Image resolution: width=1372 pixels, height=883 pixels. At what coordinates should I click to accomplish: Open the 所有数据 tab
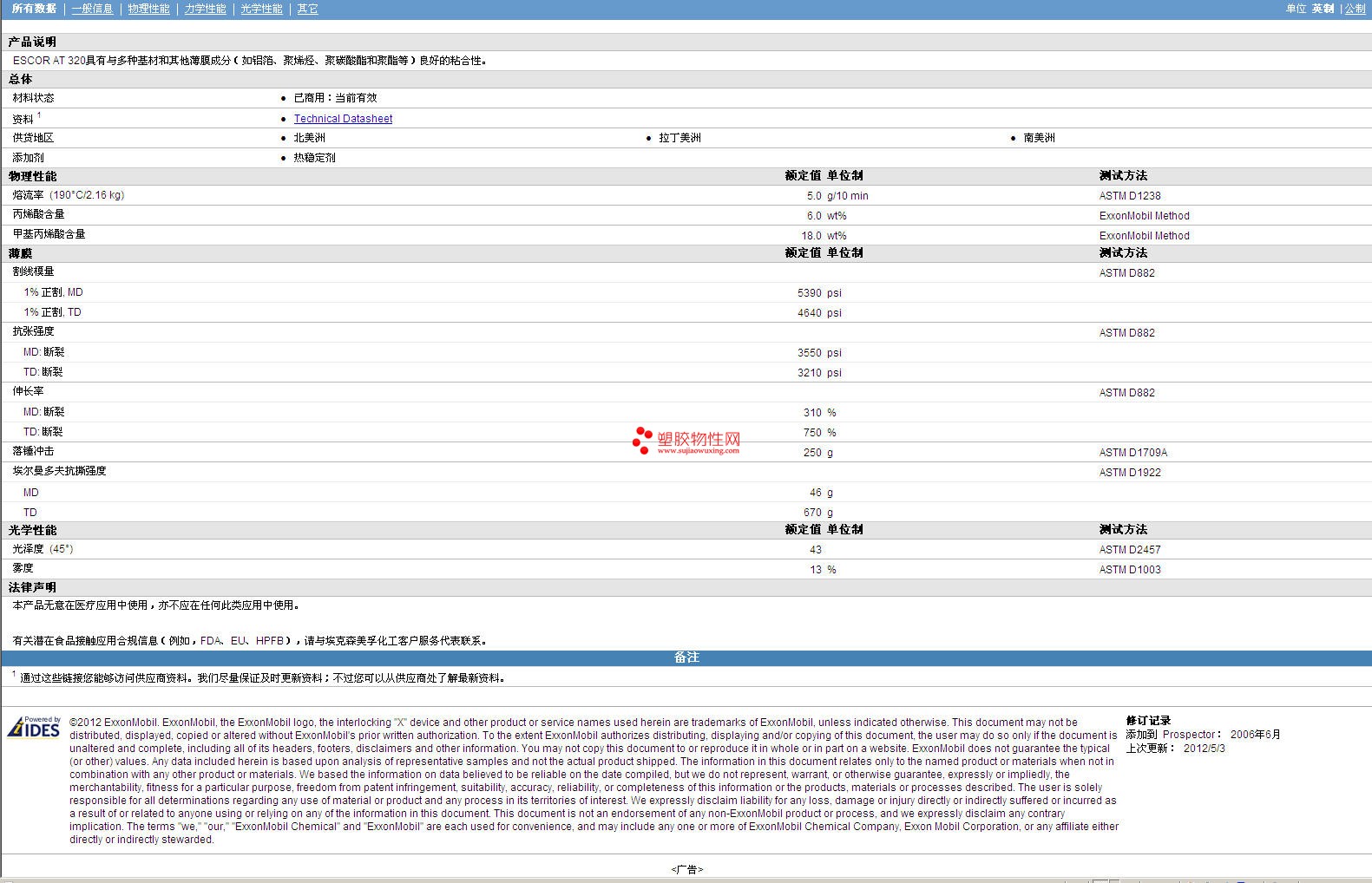(34, 9)
